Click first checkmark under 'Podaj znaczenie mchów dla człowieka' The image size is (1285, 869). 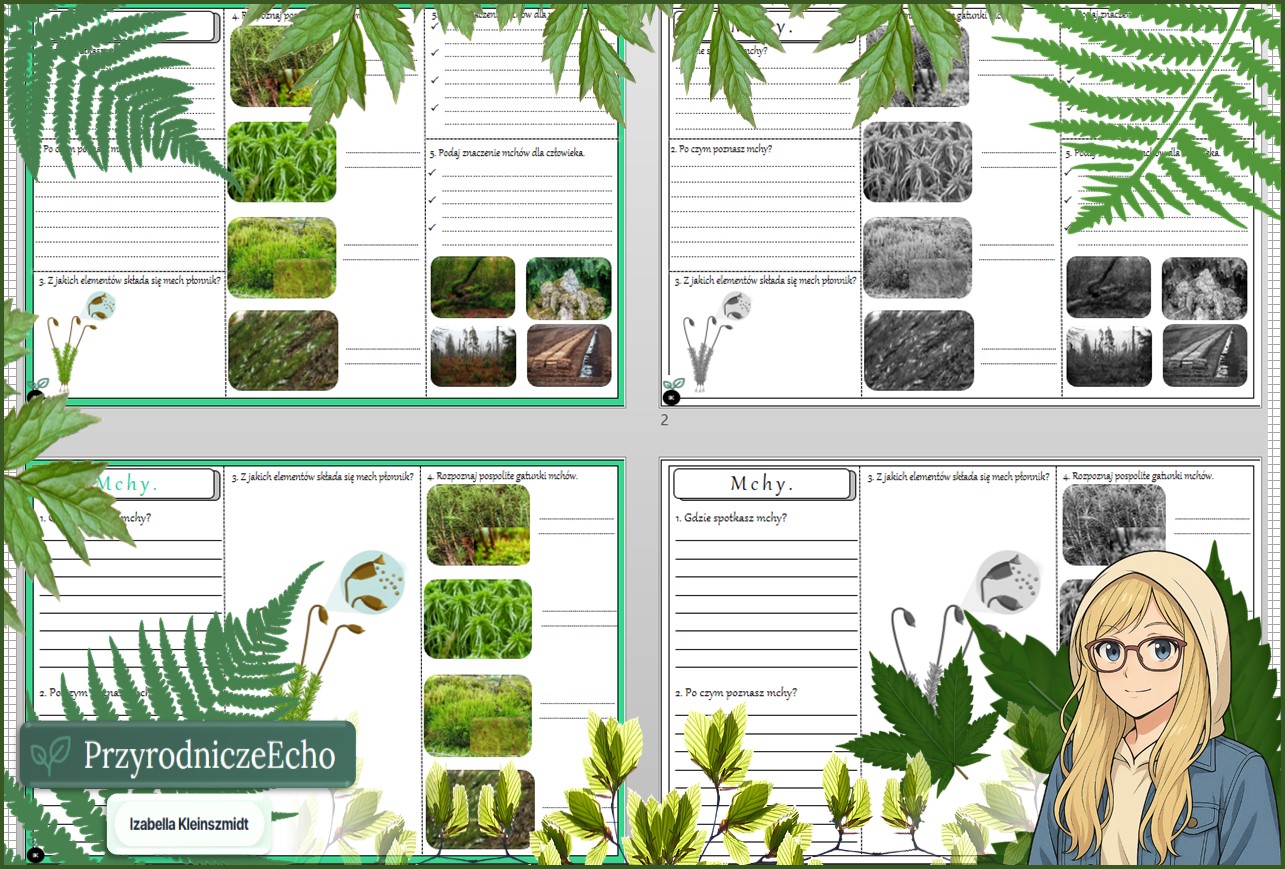point(433,173)
